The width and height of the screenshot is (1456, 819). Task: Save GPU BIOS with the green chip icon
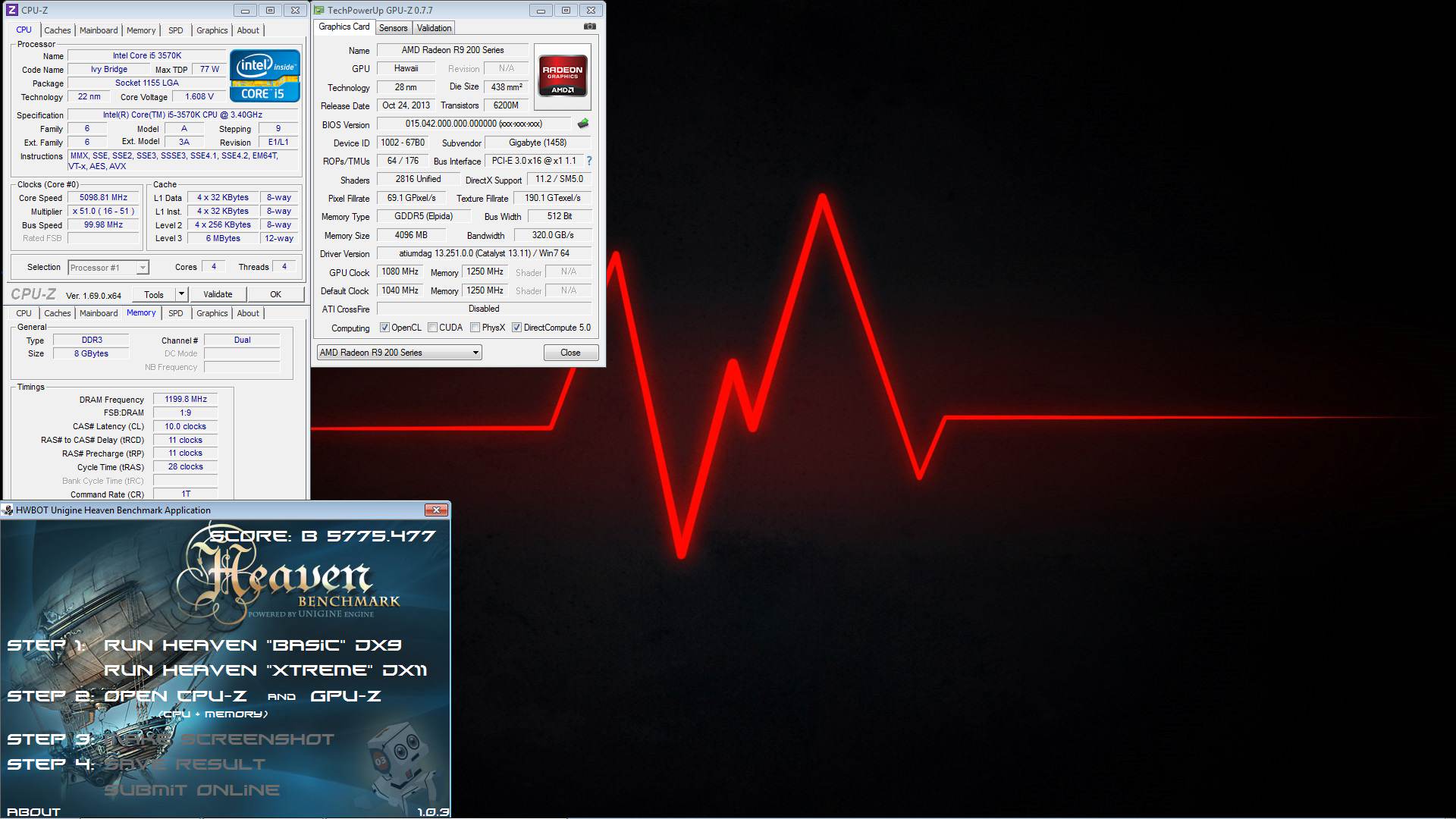pyautogui.click(x=582, y=124)
